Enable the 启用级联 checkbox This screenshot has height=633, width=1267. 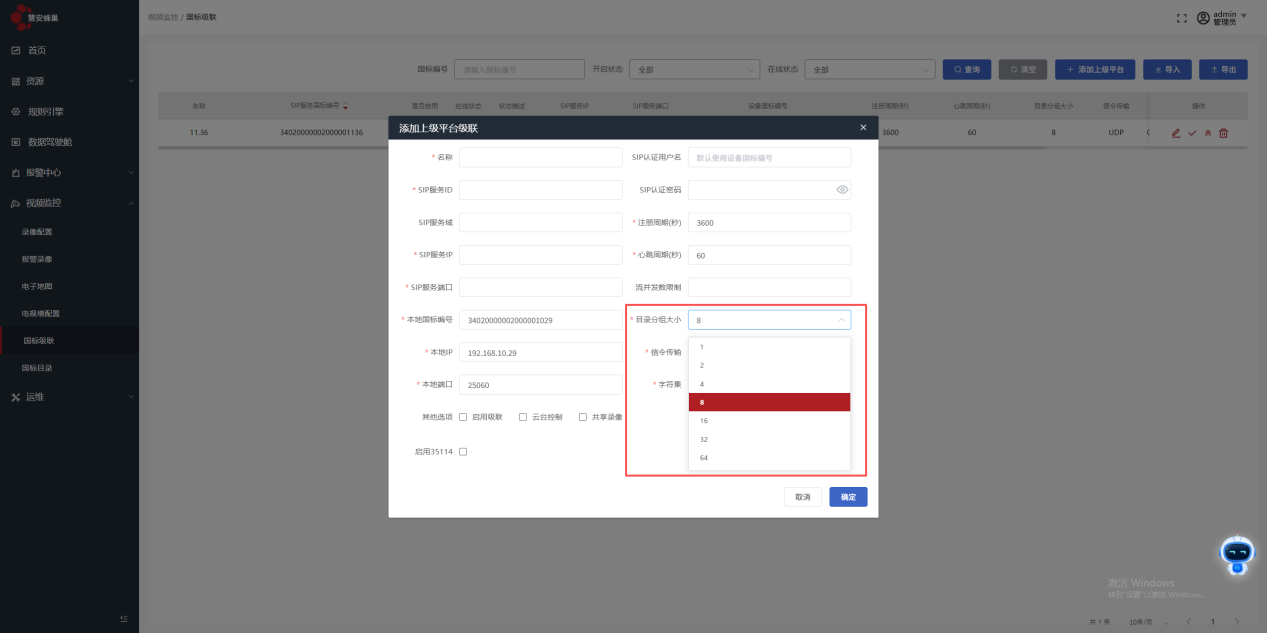[x=463, y=417]
